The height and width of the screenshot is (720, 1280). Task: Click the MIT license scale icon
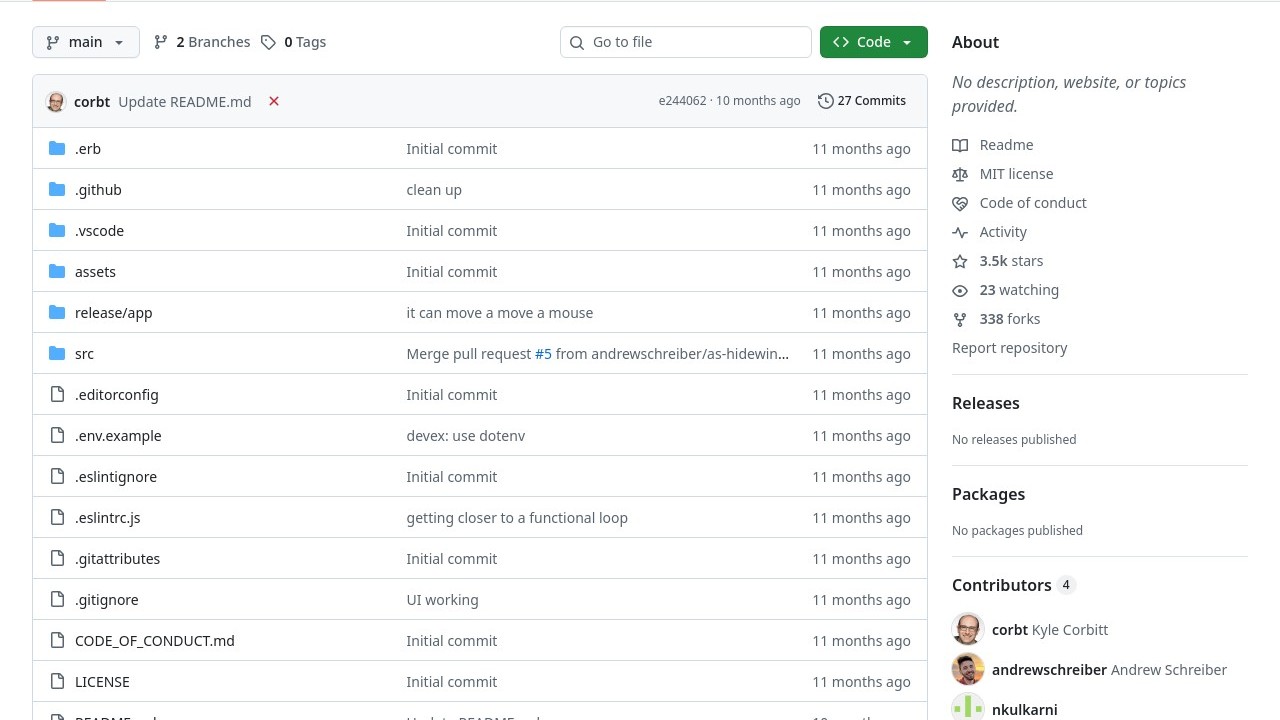click(960, 174)
